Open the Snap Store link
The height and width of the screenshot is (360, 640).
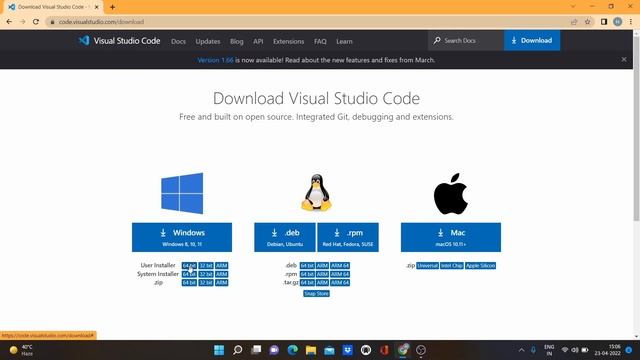point(316,293)
